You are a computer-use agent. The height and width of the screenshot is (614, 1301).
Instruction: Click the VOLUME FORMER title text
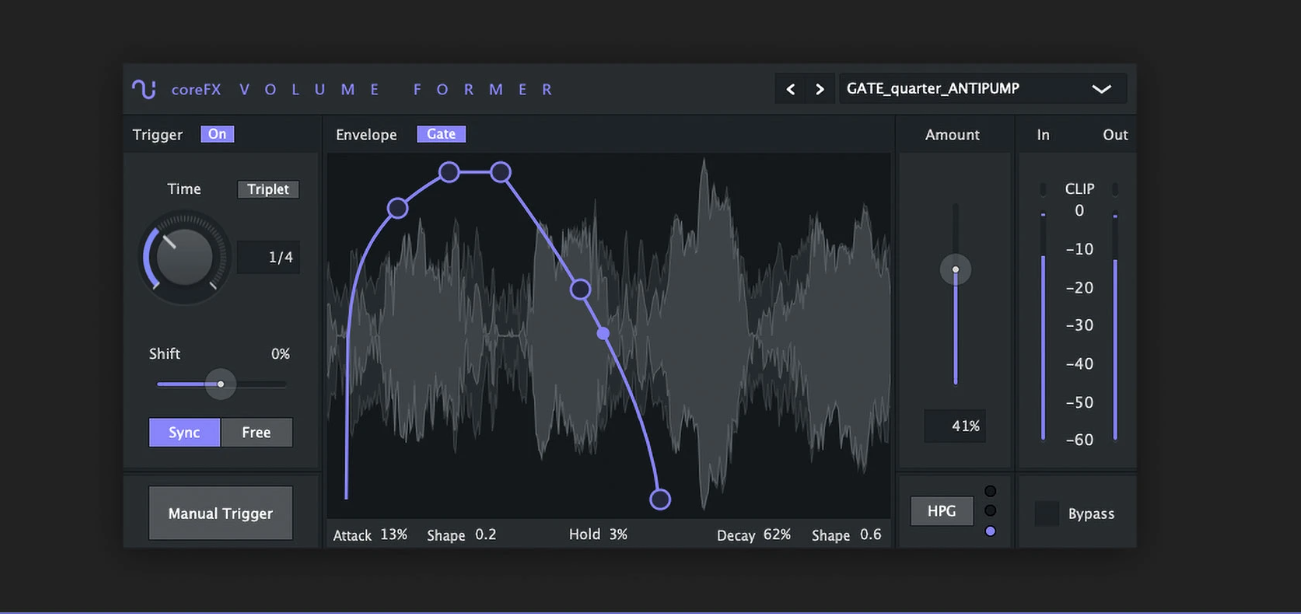coord(397,89)
